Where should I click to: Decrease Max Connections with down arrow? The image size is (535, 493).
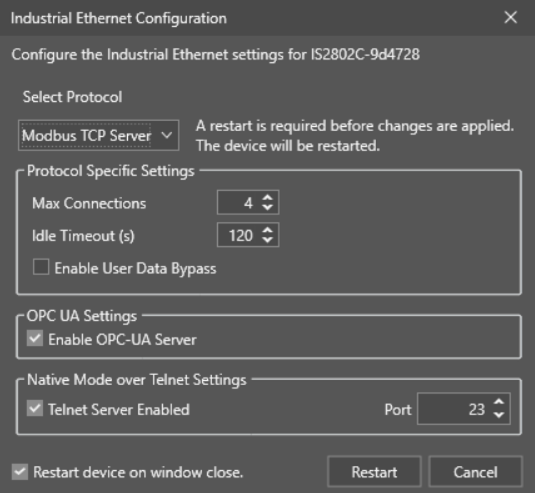click(268, 207)
